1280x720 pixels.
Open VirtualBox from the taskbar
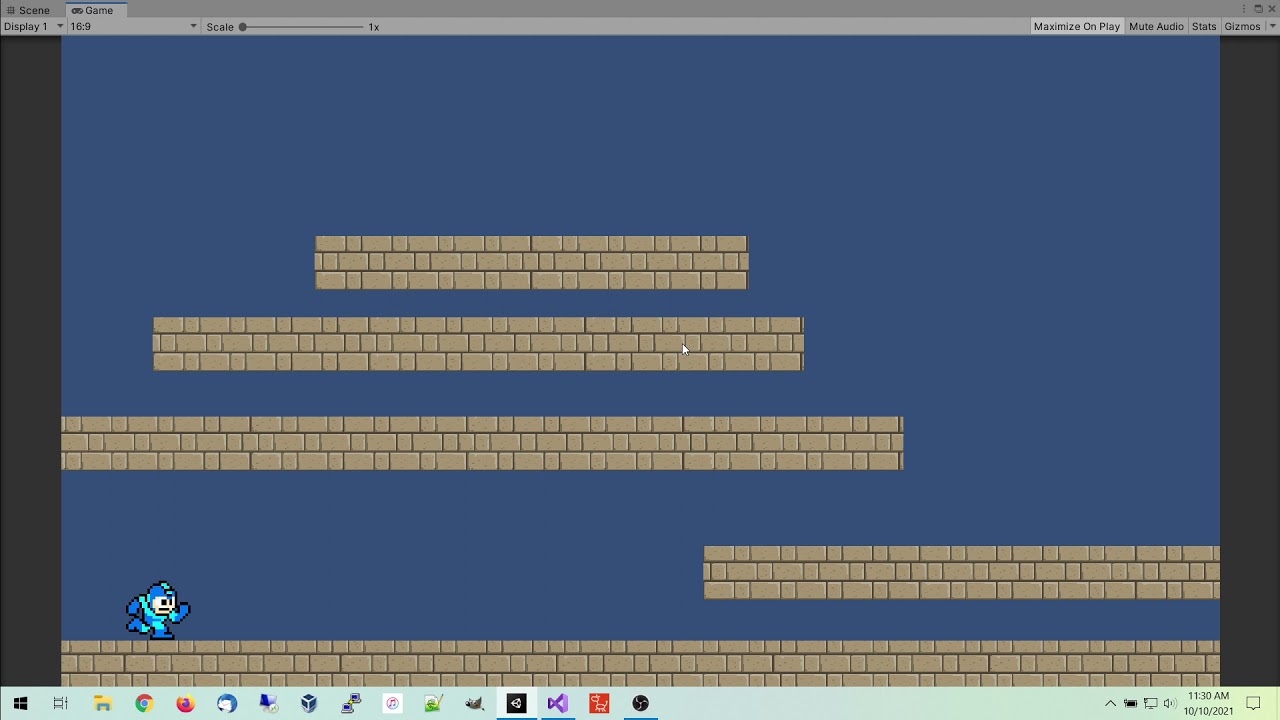tap(309, 704)
